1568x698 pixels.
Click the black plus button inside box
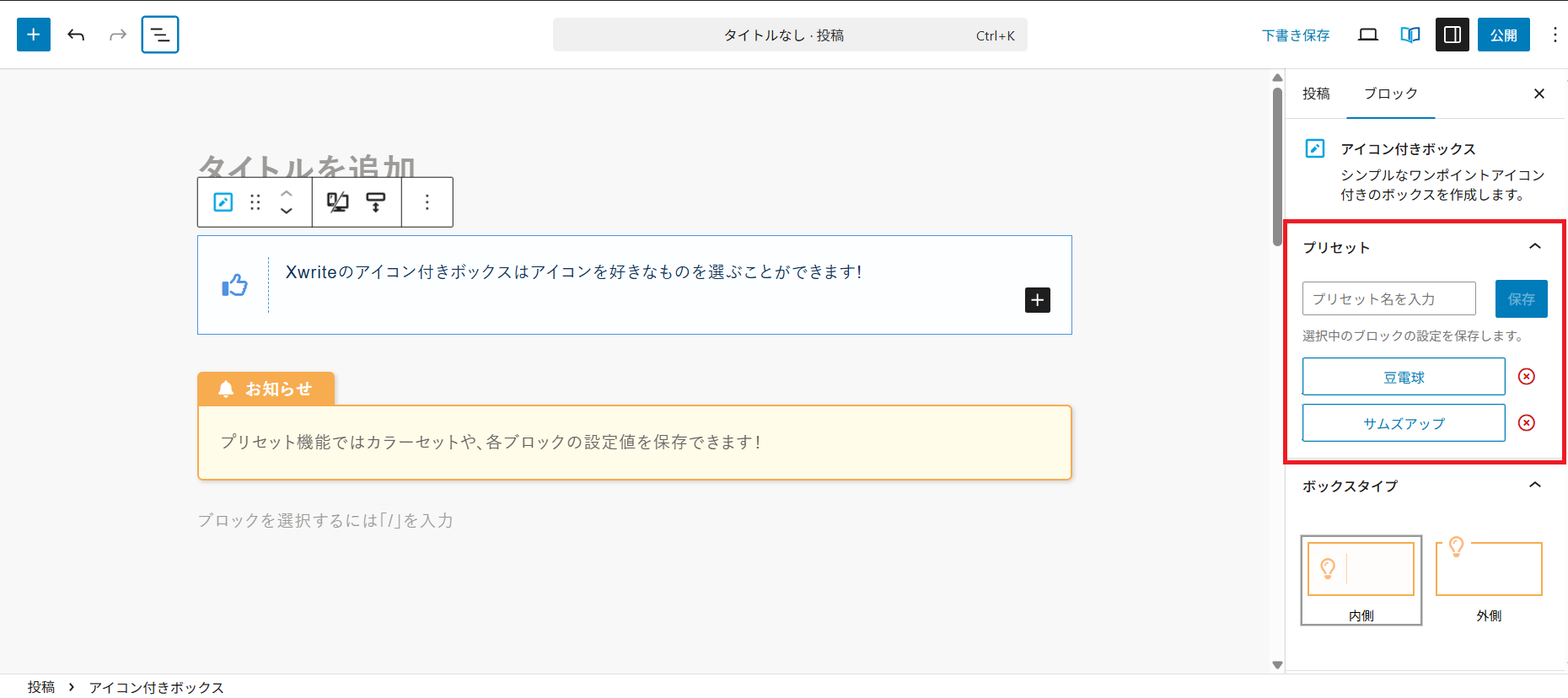(1037, 300)
